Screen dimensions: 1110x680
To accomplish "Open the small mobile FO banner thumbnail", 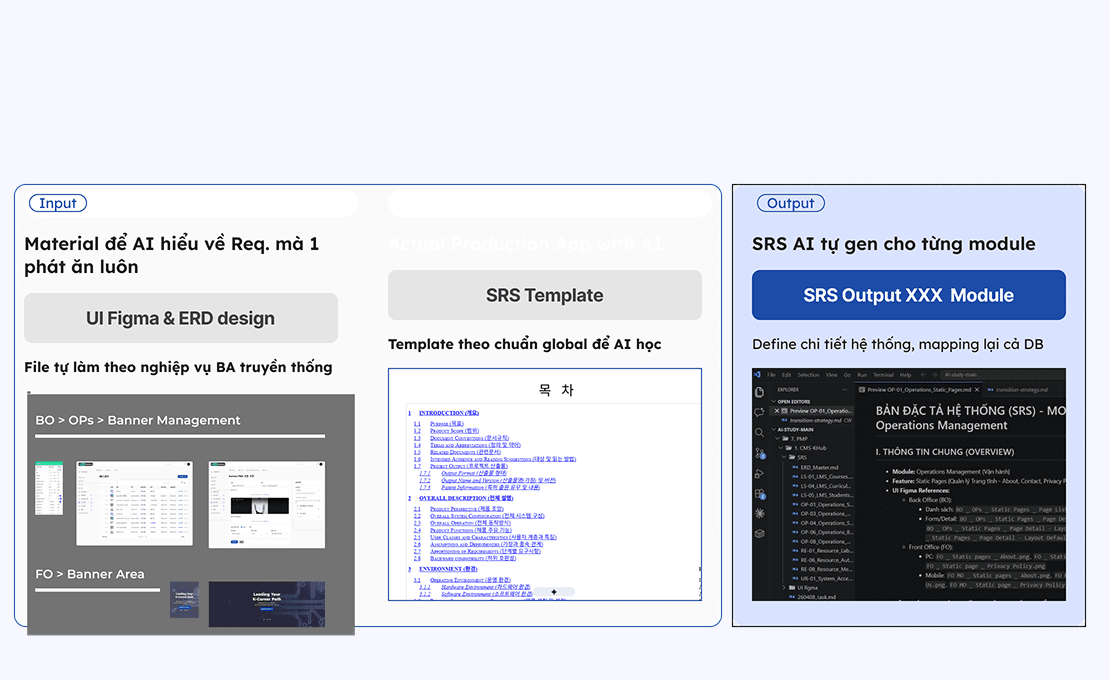I will point(184,599).
